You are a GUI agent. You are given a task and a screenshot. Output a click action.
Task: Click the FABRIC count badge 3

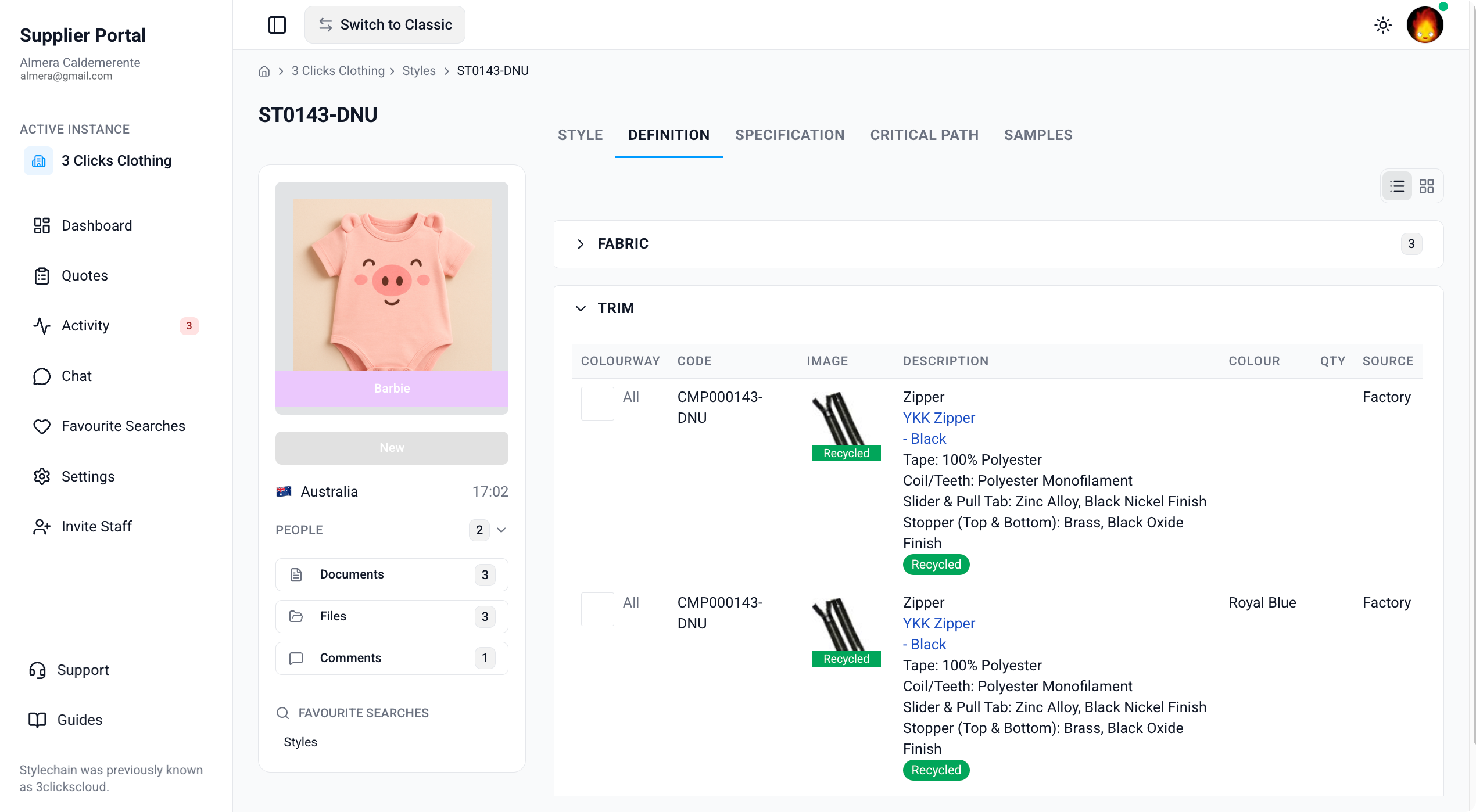[x=1411, y=244]
